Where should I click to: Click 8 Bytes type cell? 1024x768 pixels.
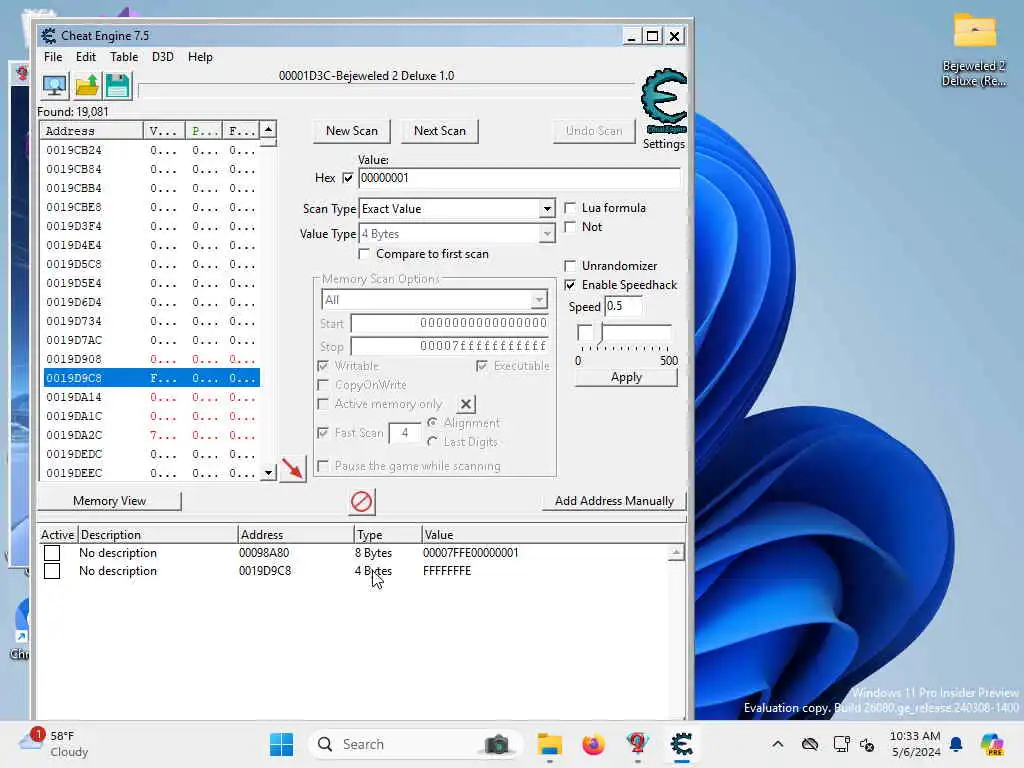tap(373, 553)
